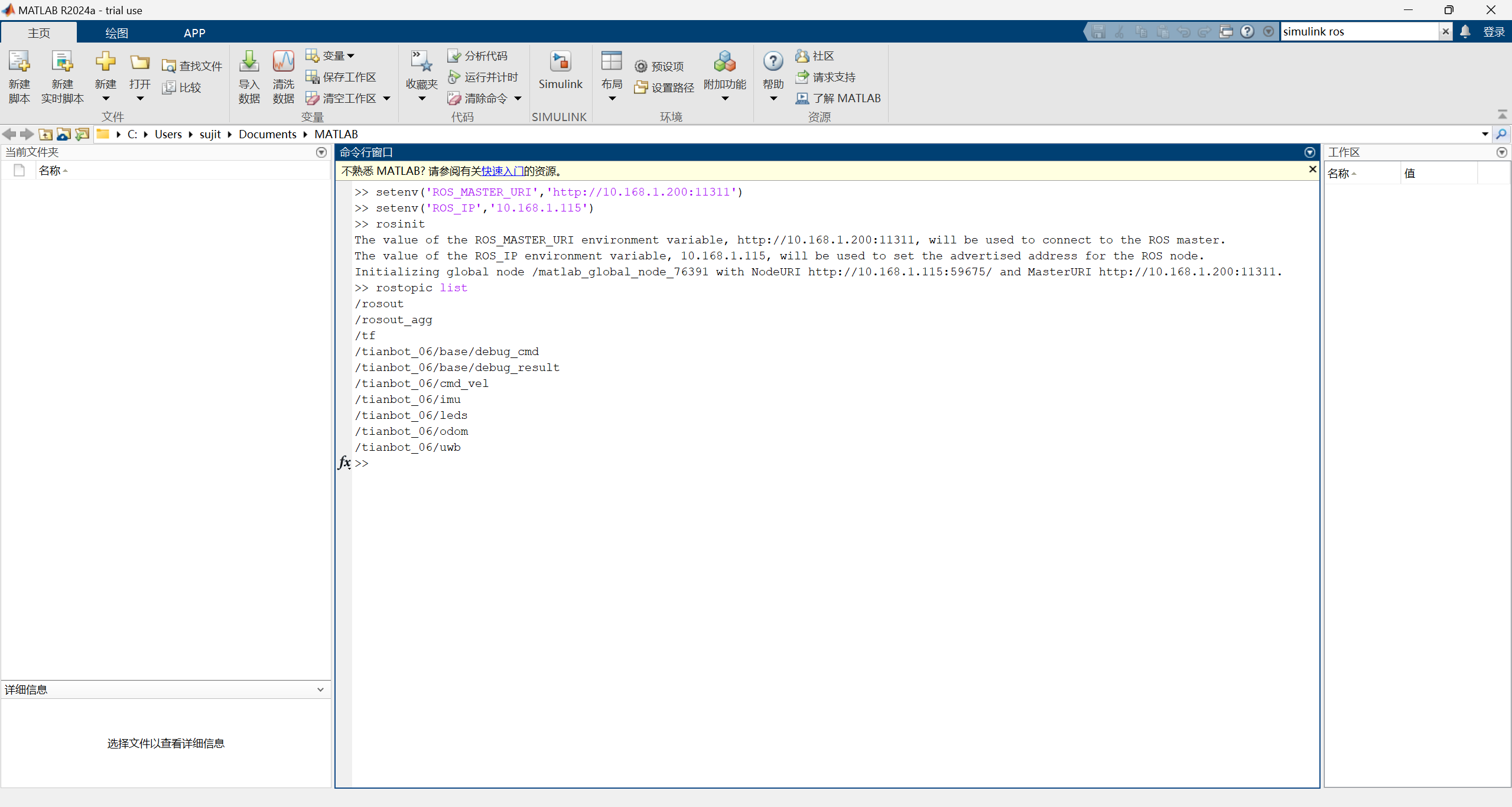This screenshot has height=807, width=1512.
Task: Open the Getting Started (快速入门) link
Action: (x=502, y=171)
